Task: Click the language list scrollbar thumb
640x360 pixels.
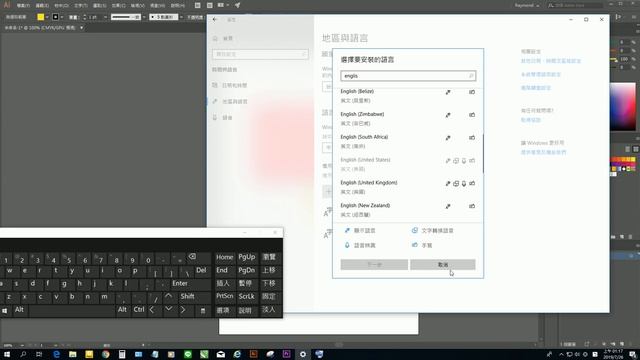Action: tap(483, 153)
